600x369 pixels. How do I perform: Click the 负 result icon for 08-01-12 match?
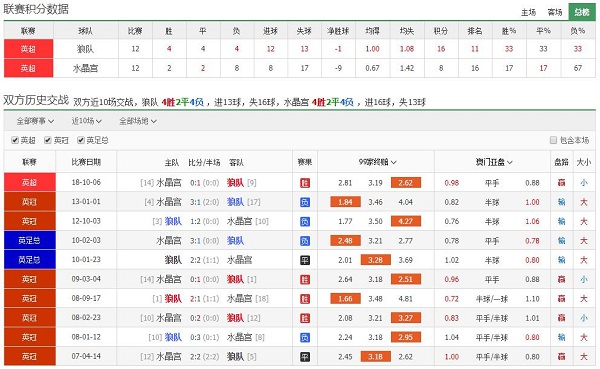tap(305, 338)
